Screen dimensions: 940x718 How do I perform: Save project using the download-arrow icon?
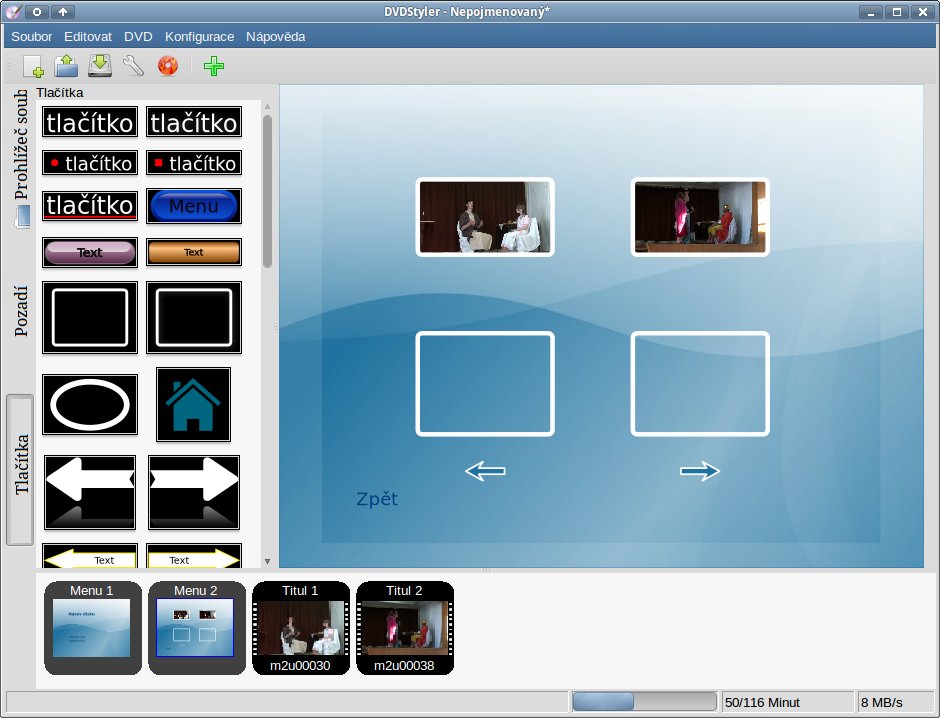(99, 67)
